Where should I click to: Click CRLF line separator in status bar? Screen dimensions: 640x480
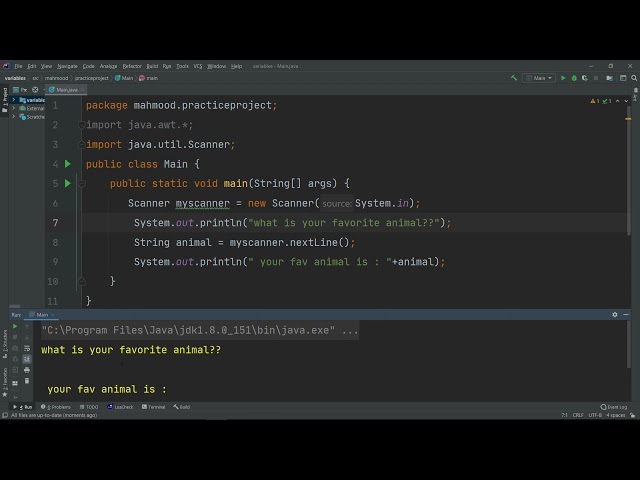(578, 415)
